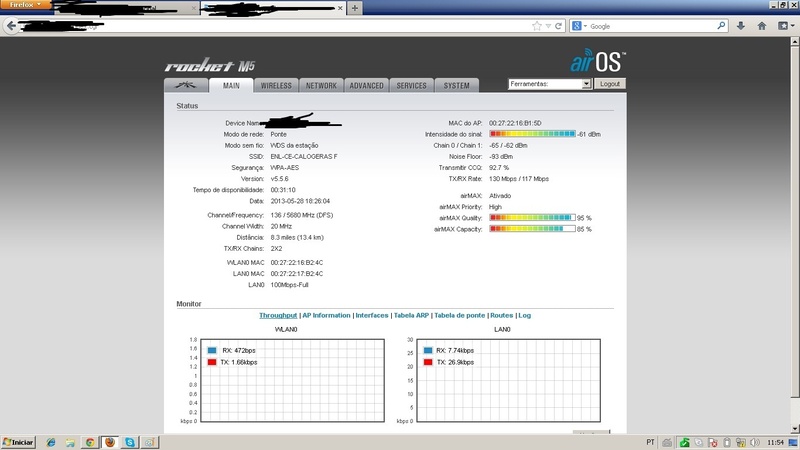Click frequency value 136 / 5680 MHz (DFS)
Viewport: 800px width, 450px height.
302,215
